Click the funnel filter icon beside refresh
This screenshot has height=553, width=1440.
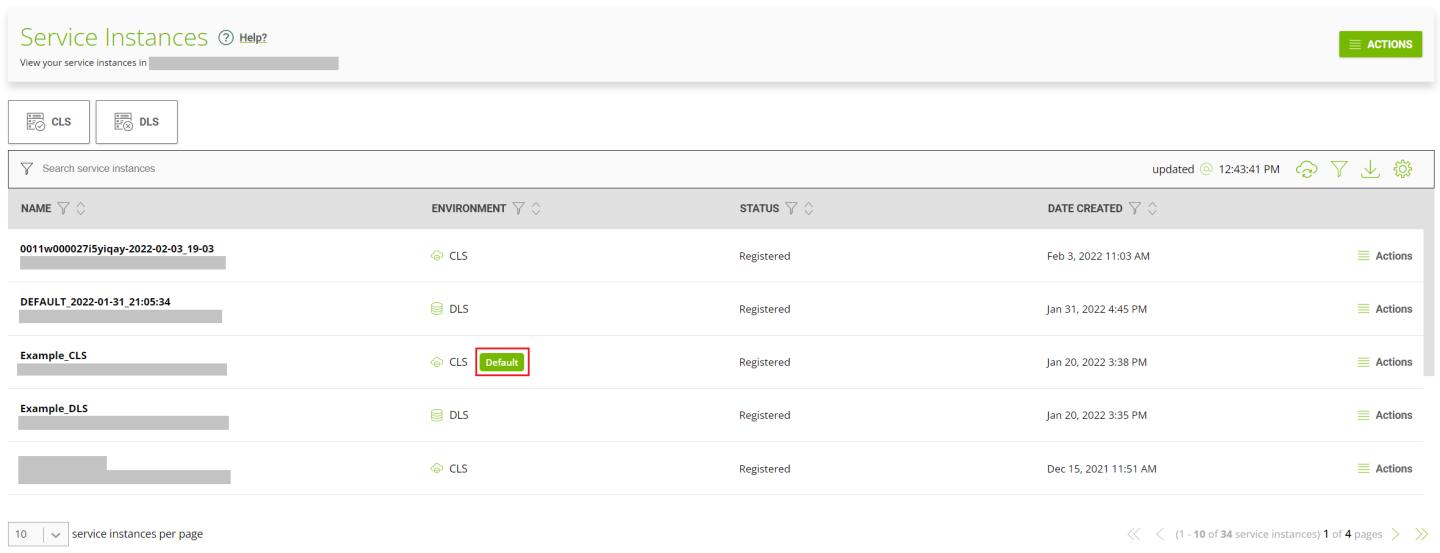click(x=1339, y=169)
